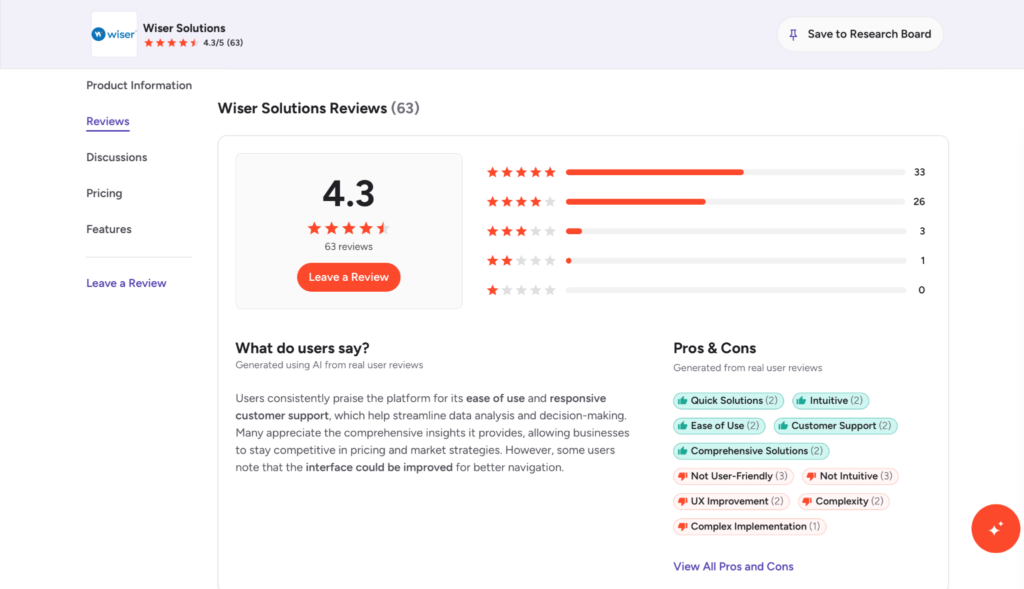The width and height of the screenshot is (1024, 589).
Task: Filter by four-star rating bar
Action: point(735,202)
